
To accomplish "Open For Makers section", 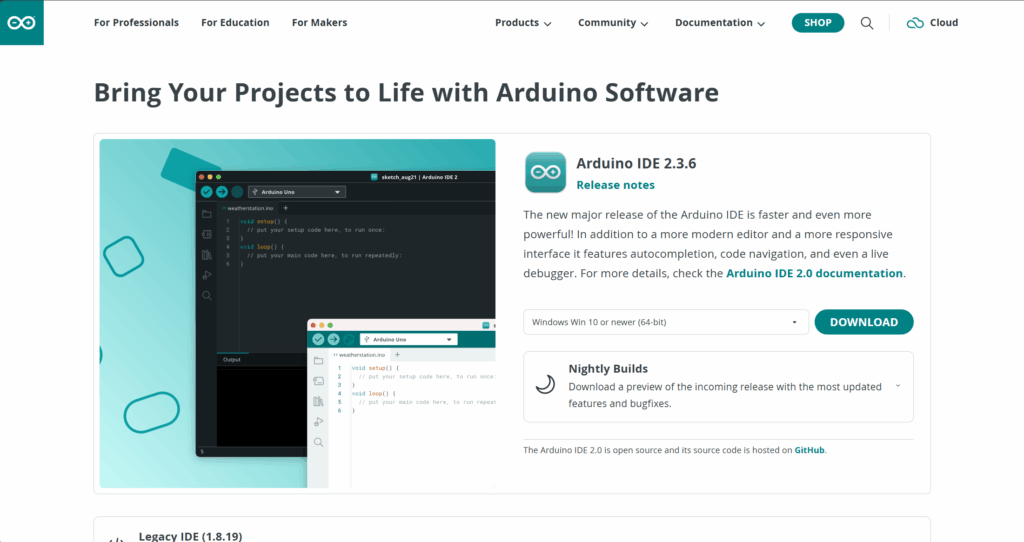I will 319,23.
